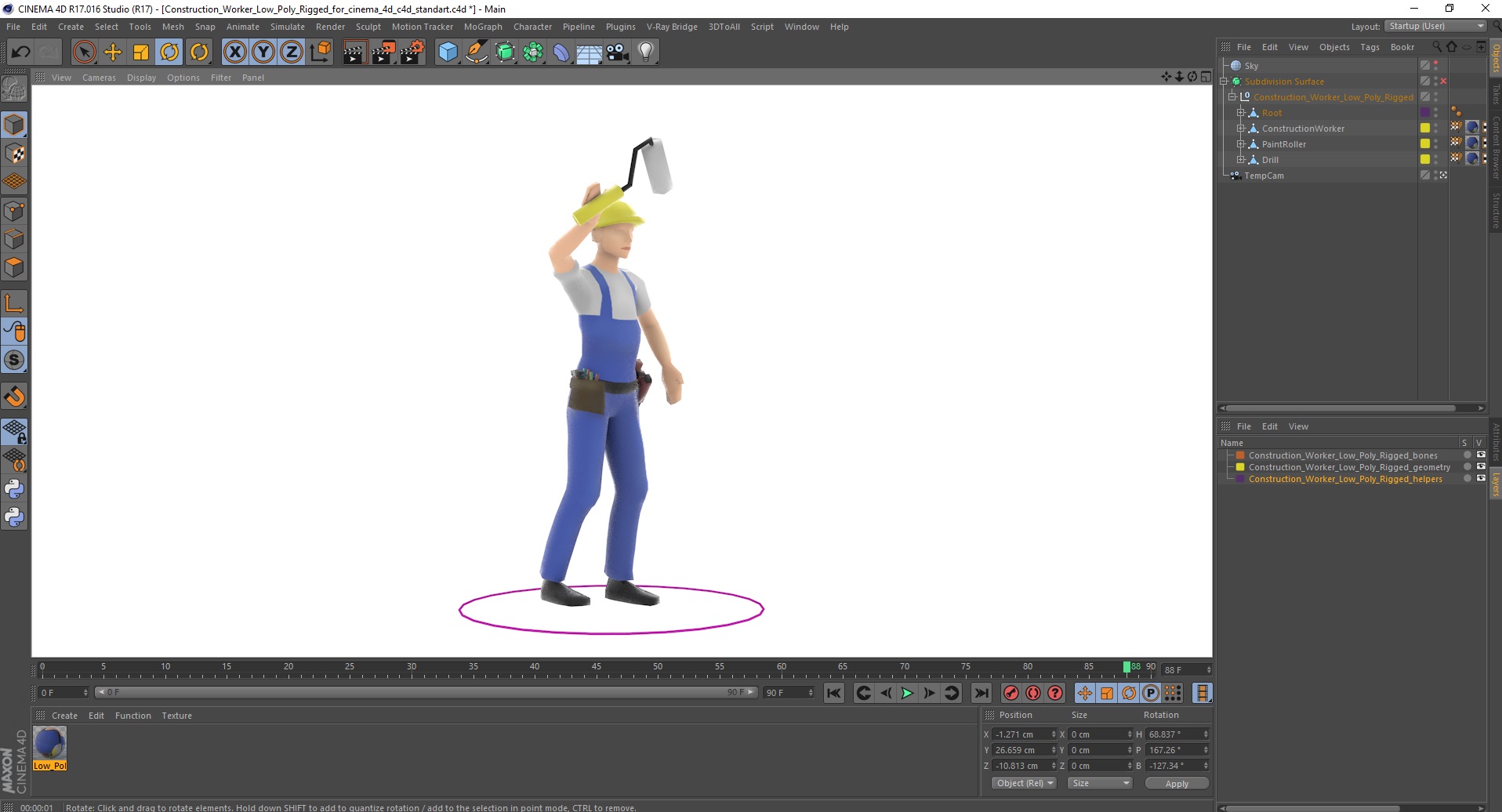Collapse the Subdivision Surface tree node

(x=1224, y=82)
